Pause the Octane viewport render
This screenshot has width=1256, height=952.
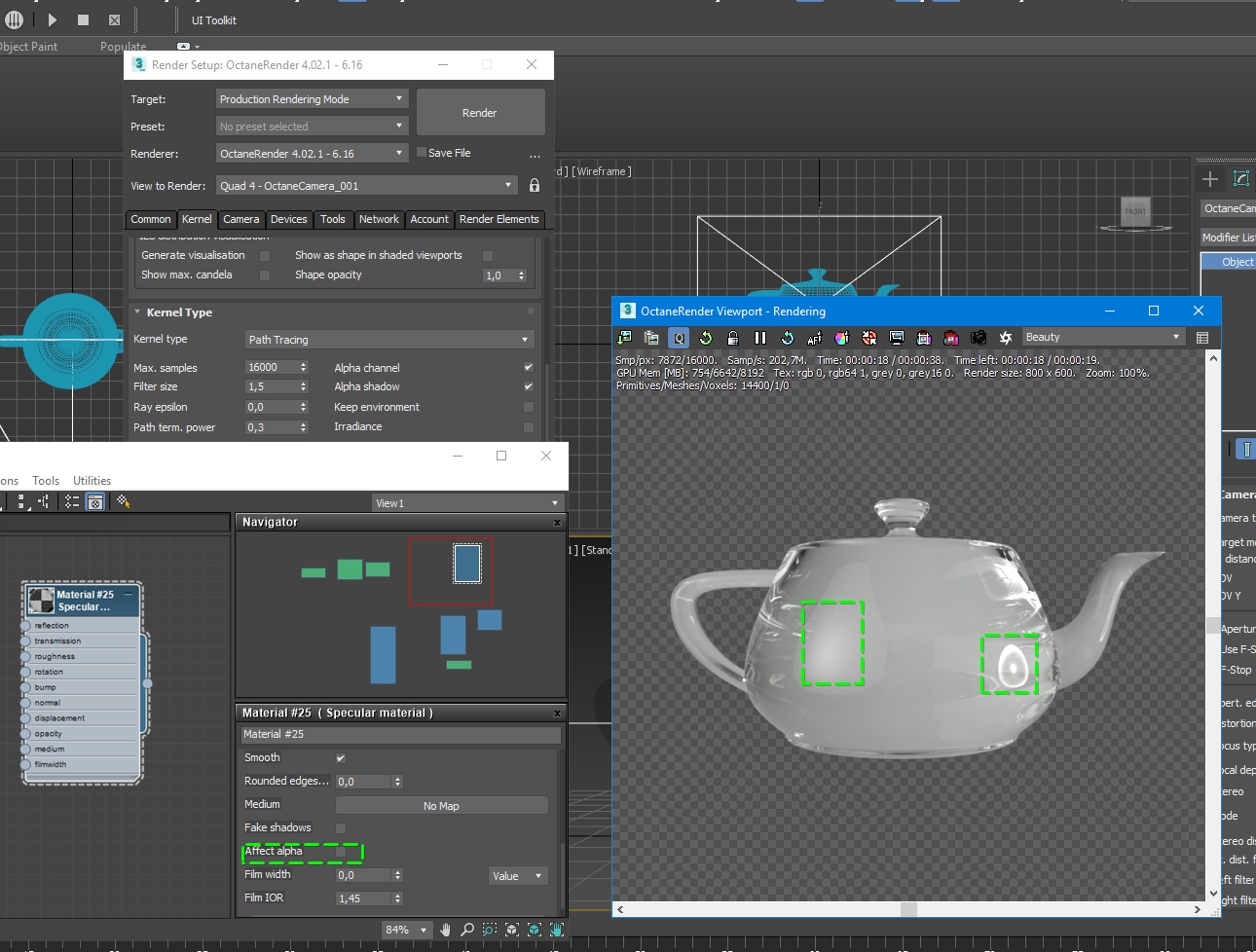point(760,338)
